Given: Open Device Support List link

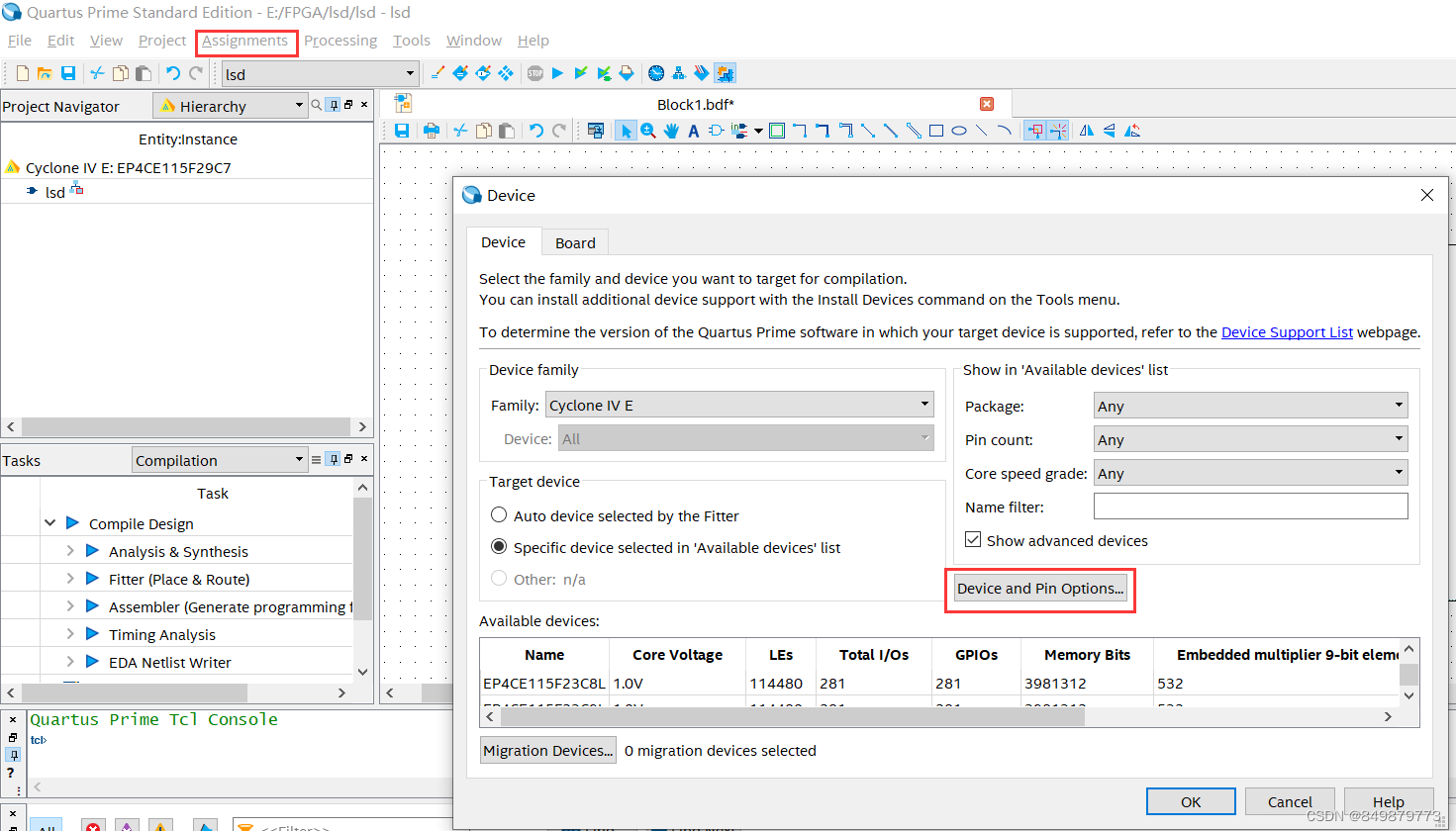Looking at the screenshot, I should [1287, 332].
